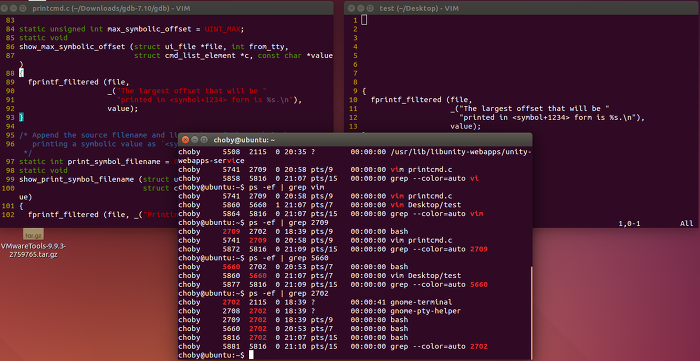Click 'grep --color=auto 2709' process row
The width and height of the screenshot is (700, 361).
pos(333,249)
